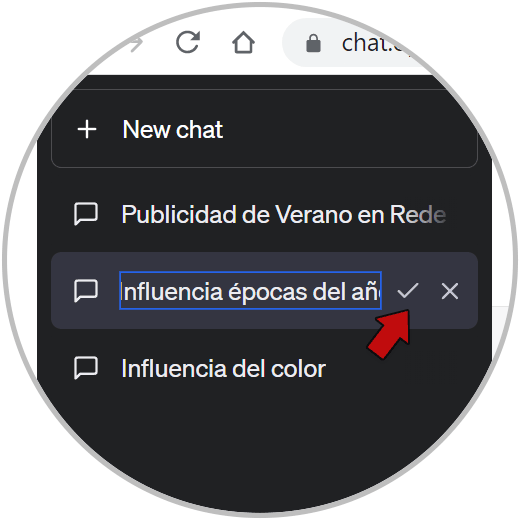This screenshot has width=520, height=520.
Task: Start a New chat
Action: 264,129
